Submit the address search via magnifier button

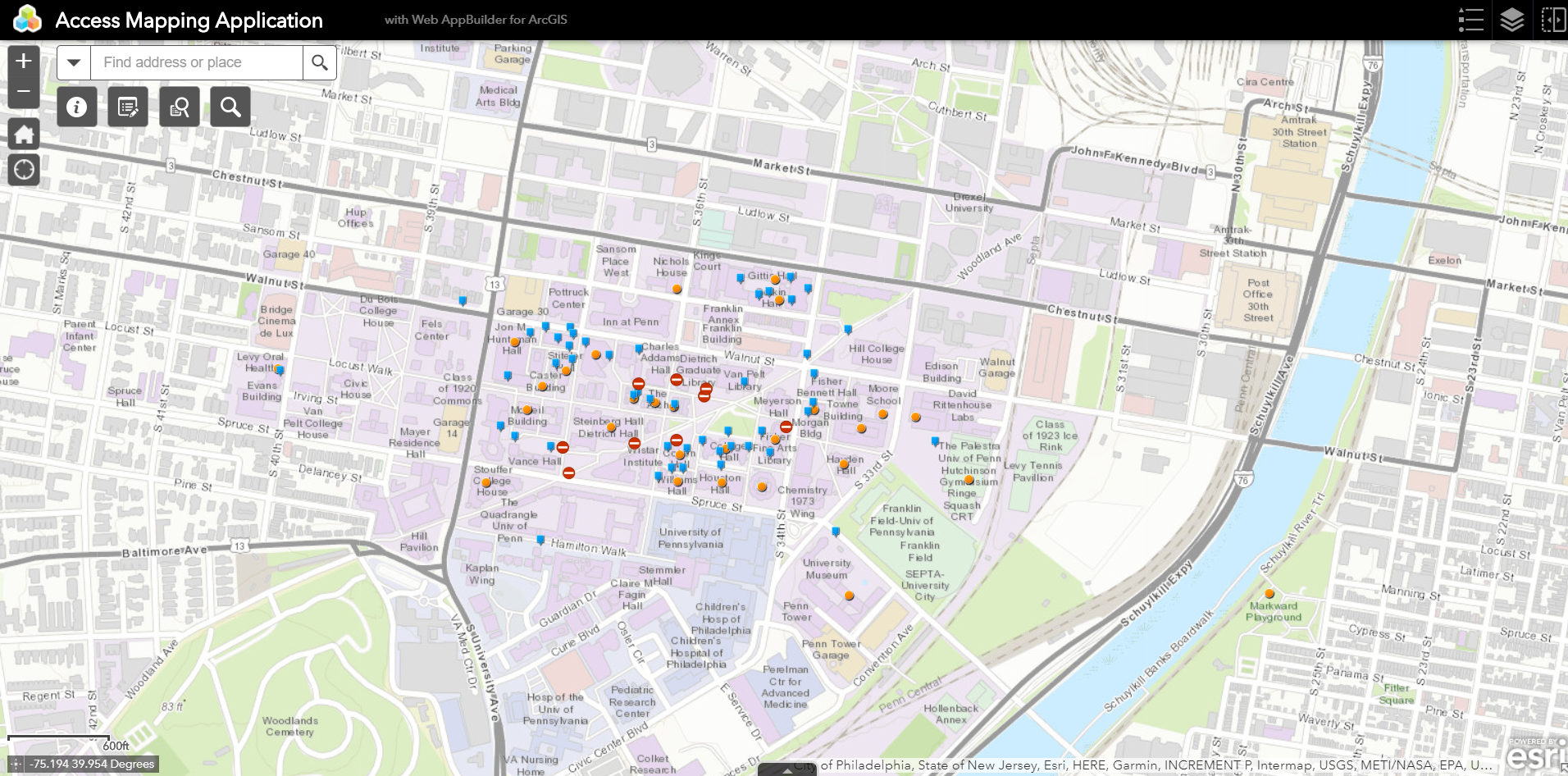320,62
